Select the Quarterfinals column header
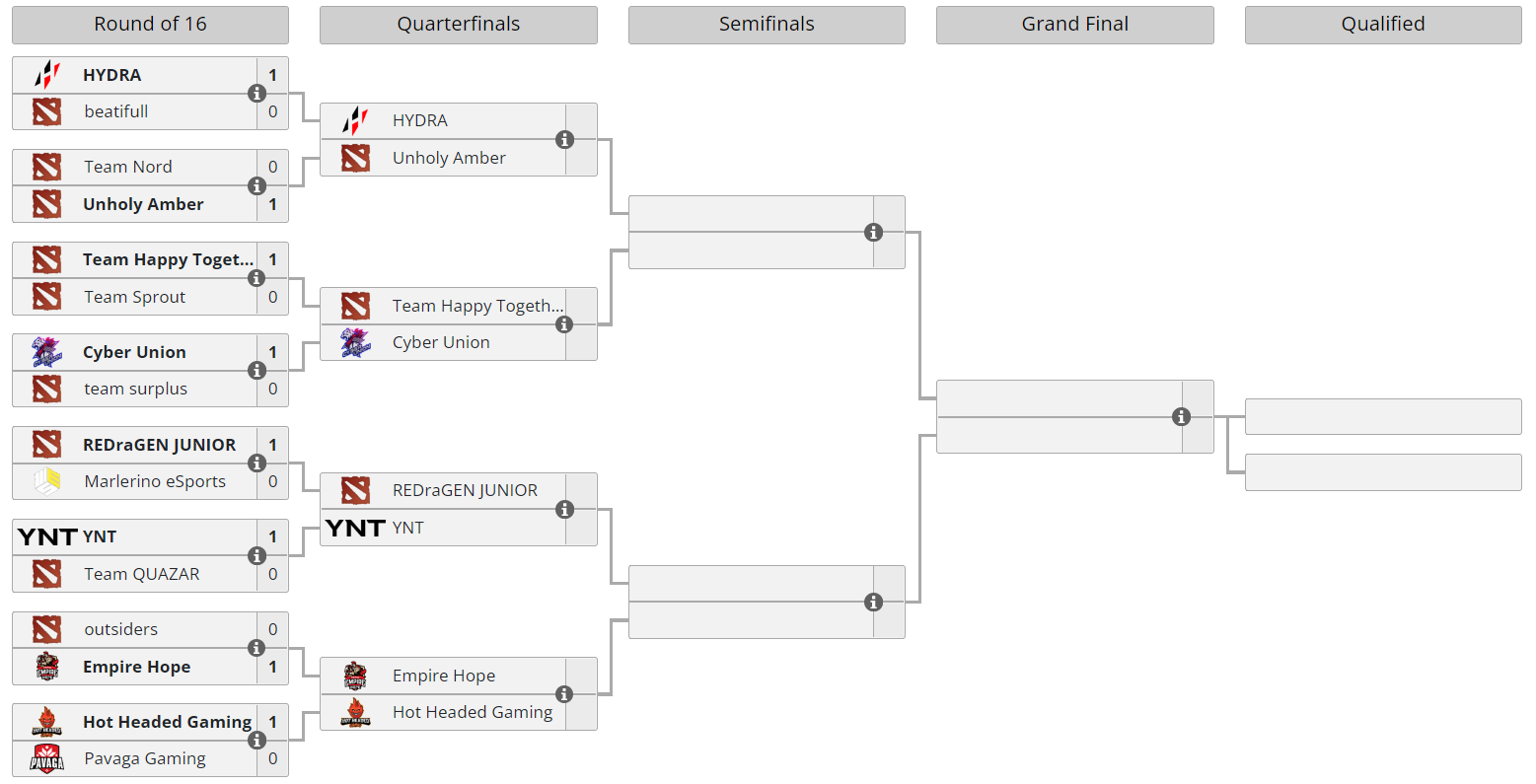Screen dimensions: 1536x784 point(458,25)
